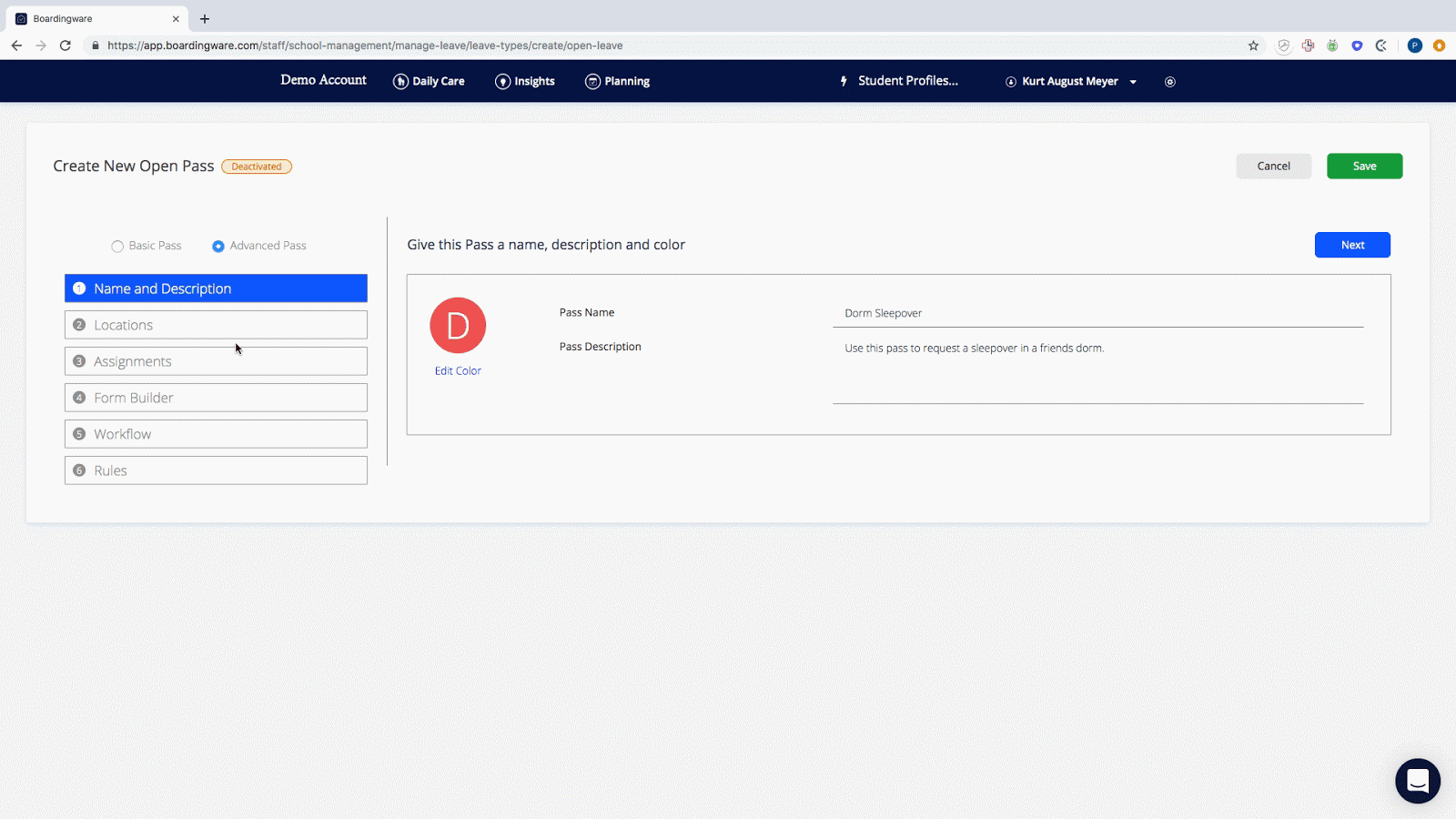Open a new browser tab

tap(205, 18)
